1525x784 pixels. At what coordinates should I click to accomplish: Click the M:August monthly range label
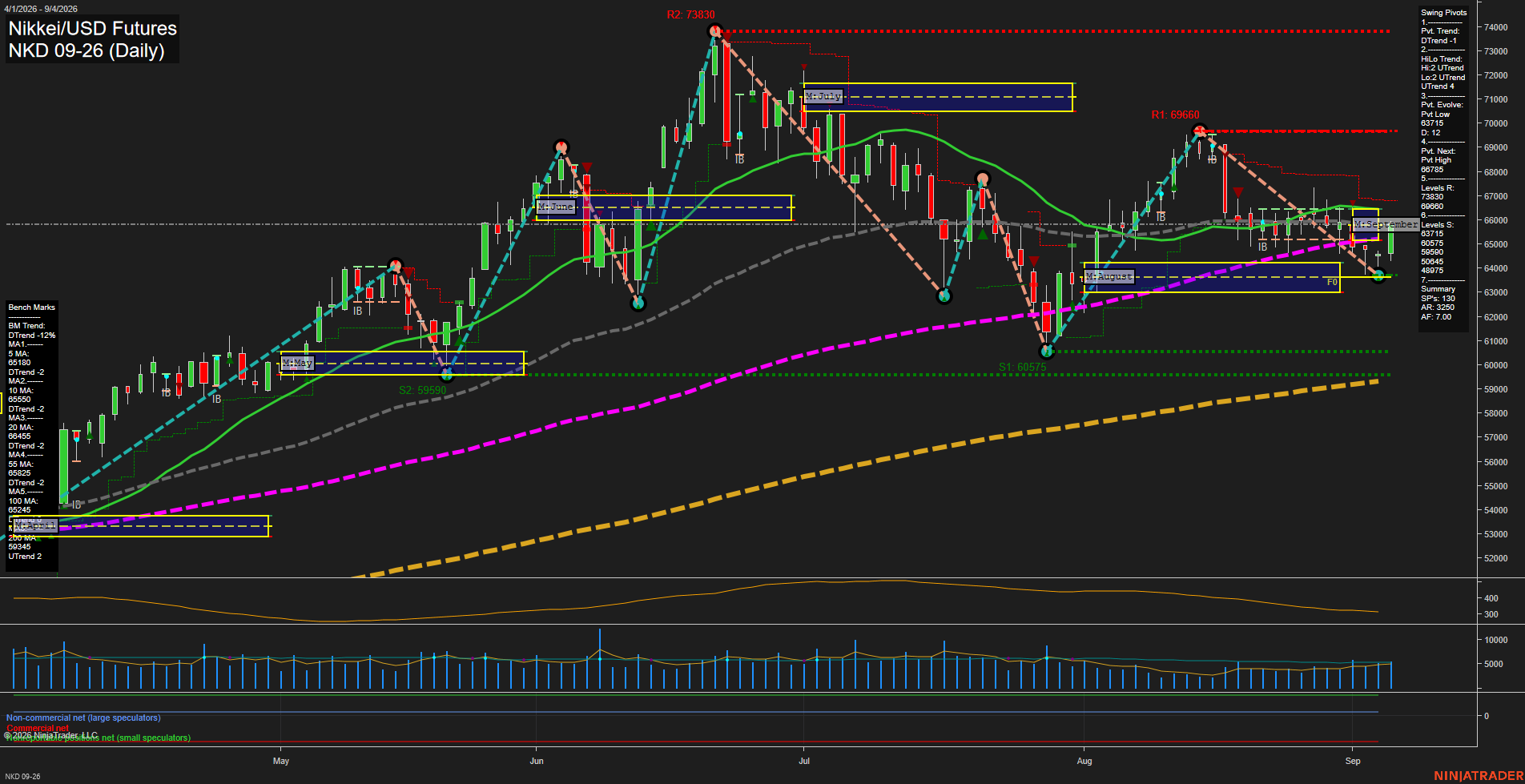1109,276
